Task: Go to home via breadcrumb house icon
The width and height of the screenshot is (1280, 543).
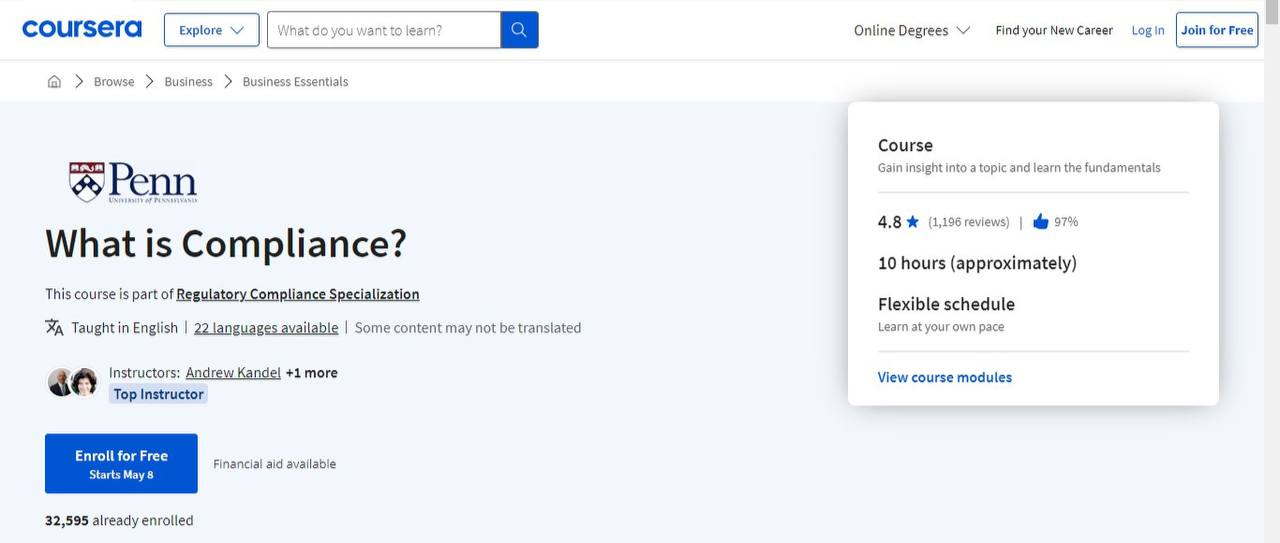Action: (54, 81)
